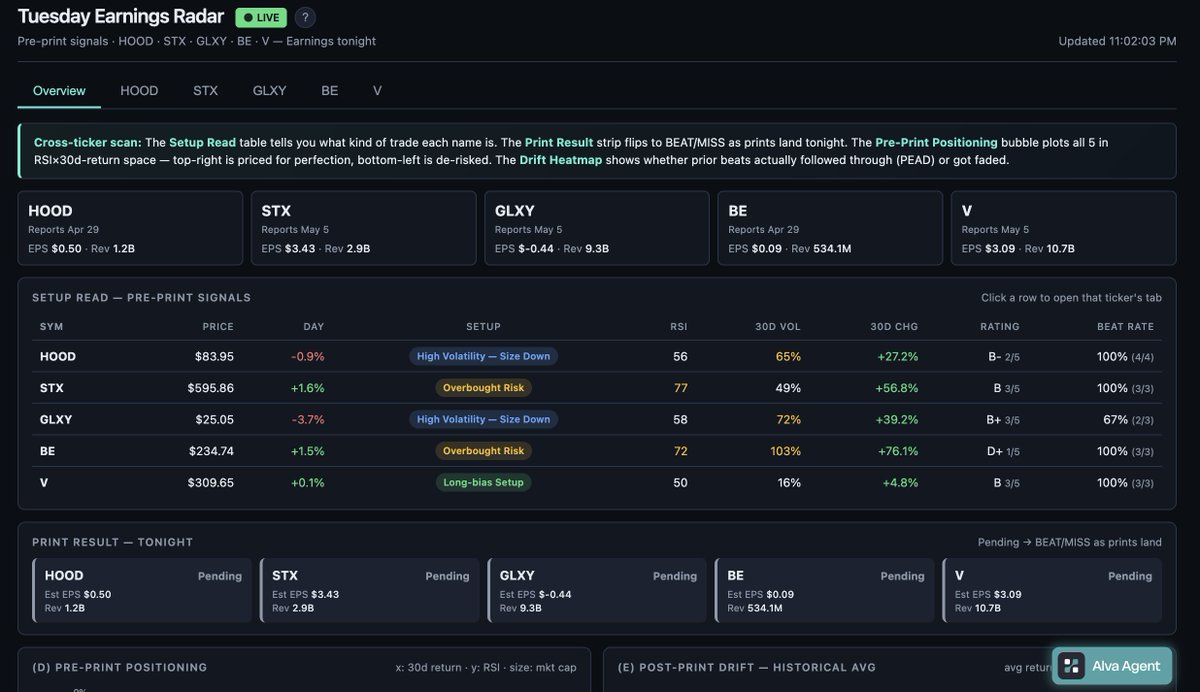Screen dimensions: 1200x692
Task: Open the GLXY row in Setup Read table
Action: (597, 419)
